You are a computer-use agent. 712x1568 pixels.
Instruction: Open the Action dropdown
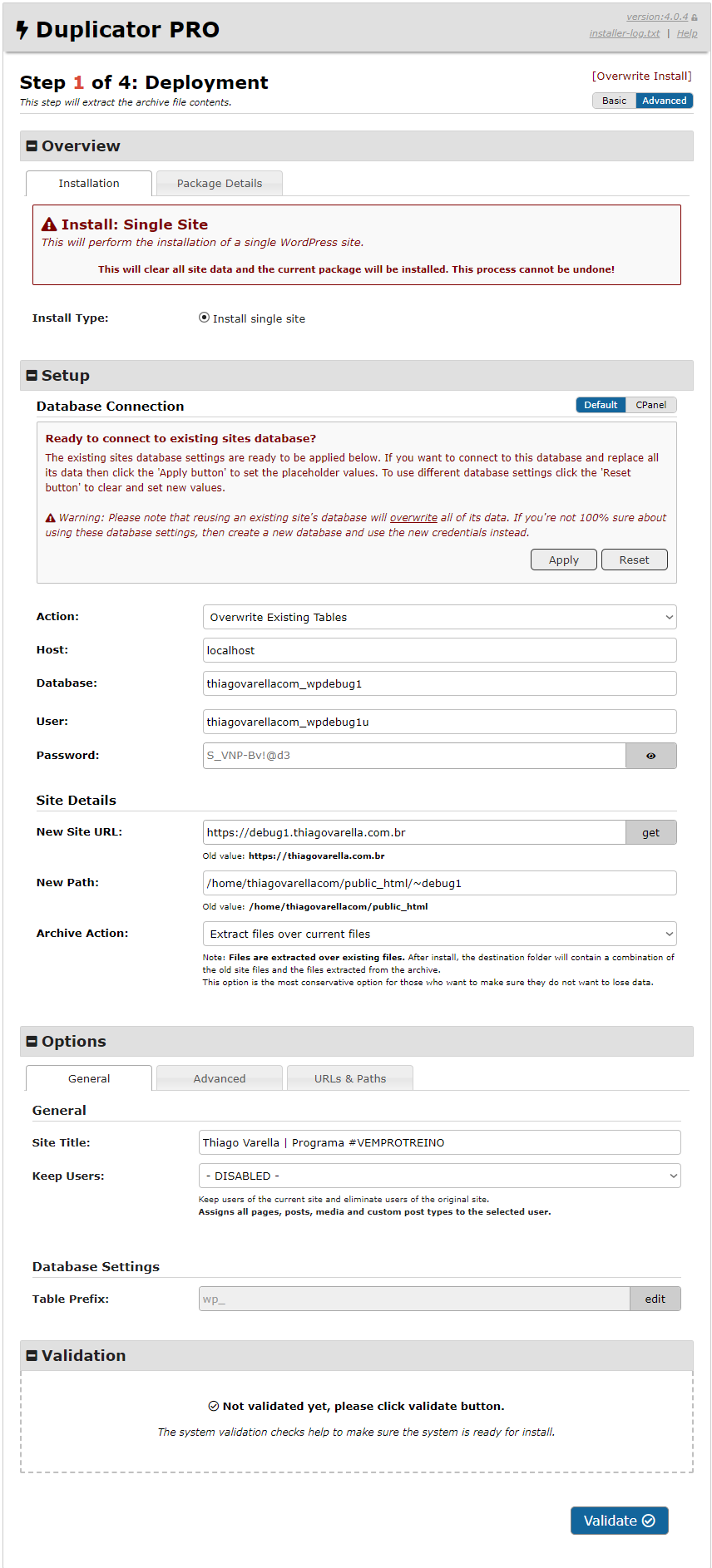439,617
